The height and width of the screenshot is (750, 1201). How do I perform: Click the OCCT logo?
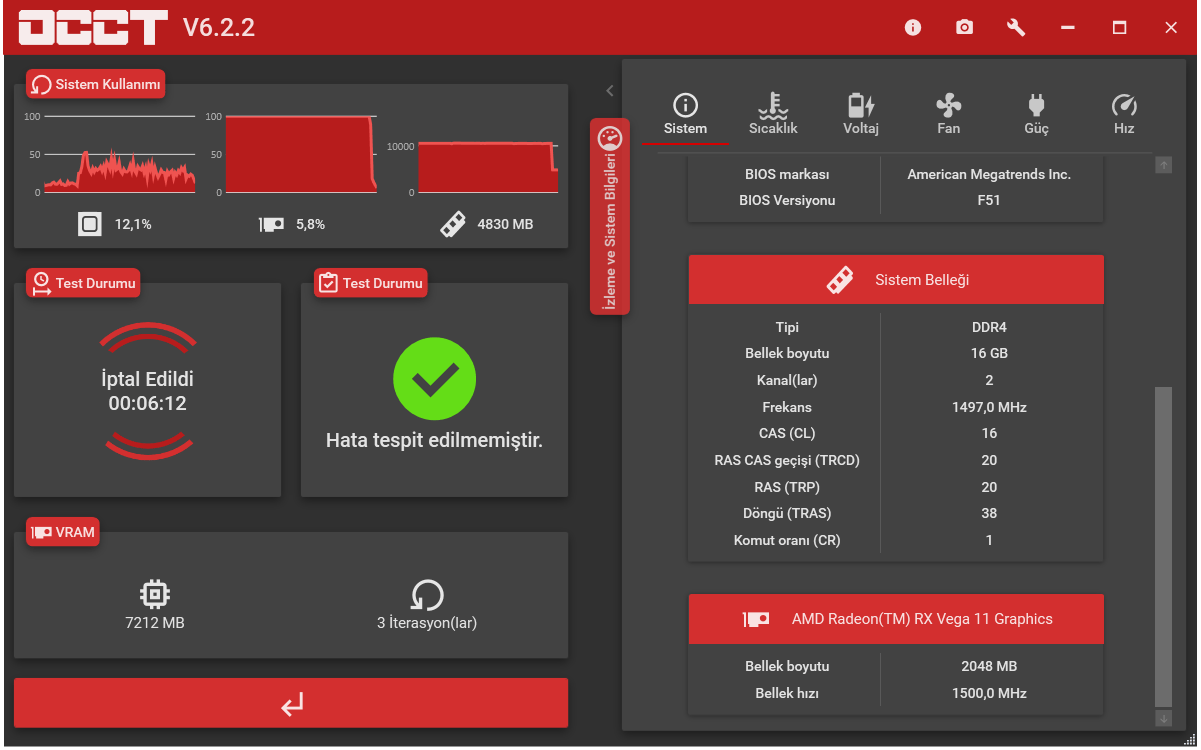93,28
